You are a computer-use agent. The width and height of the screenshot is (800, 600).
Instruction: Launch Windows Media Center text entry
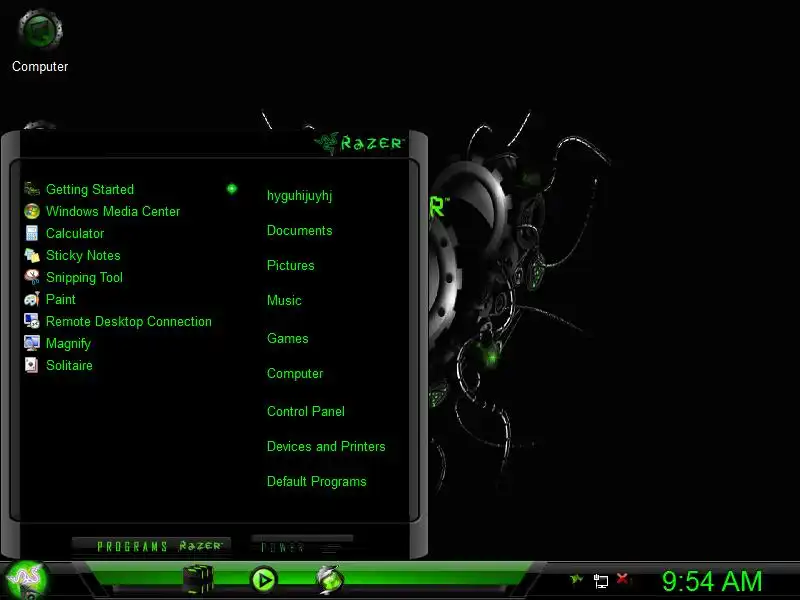113,211
